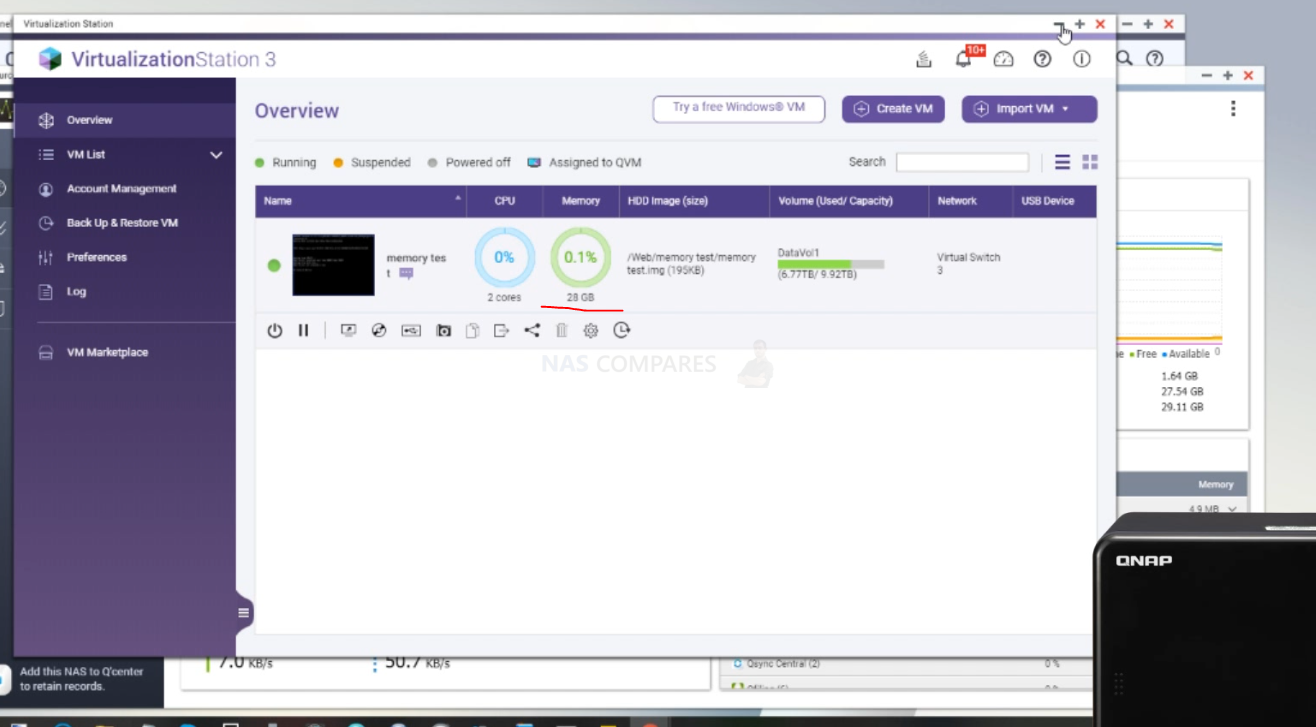This screenshot has height=727, width=1316.
Task: Pause the memory test VM
Action: pos(303,331)
